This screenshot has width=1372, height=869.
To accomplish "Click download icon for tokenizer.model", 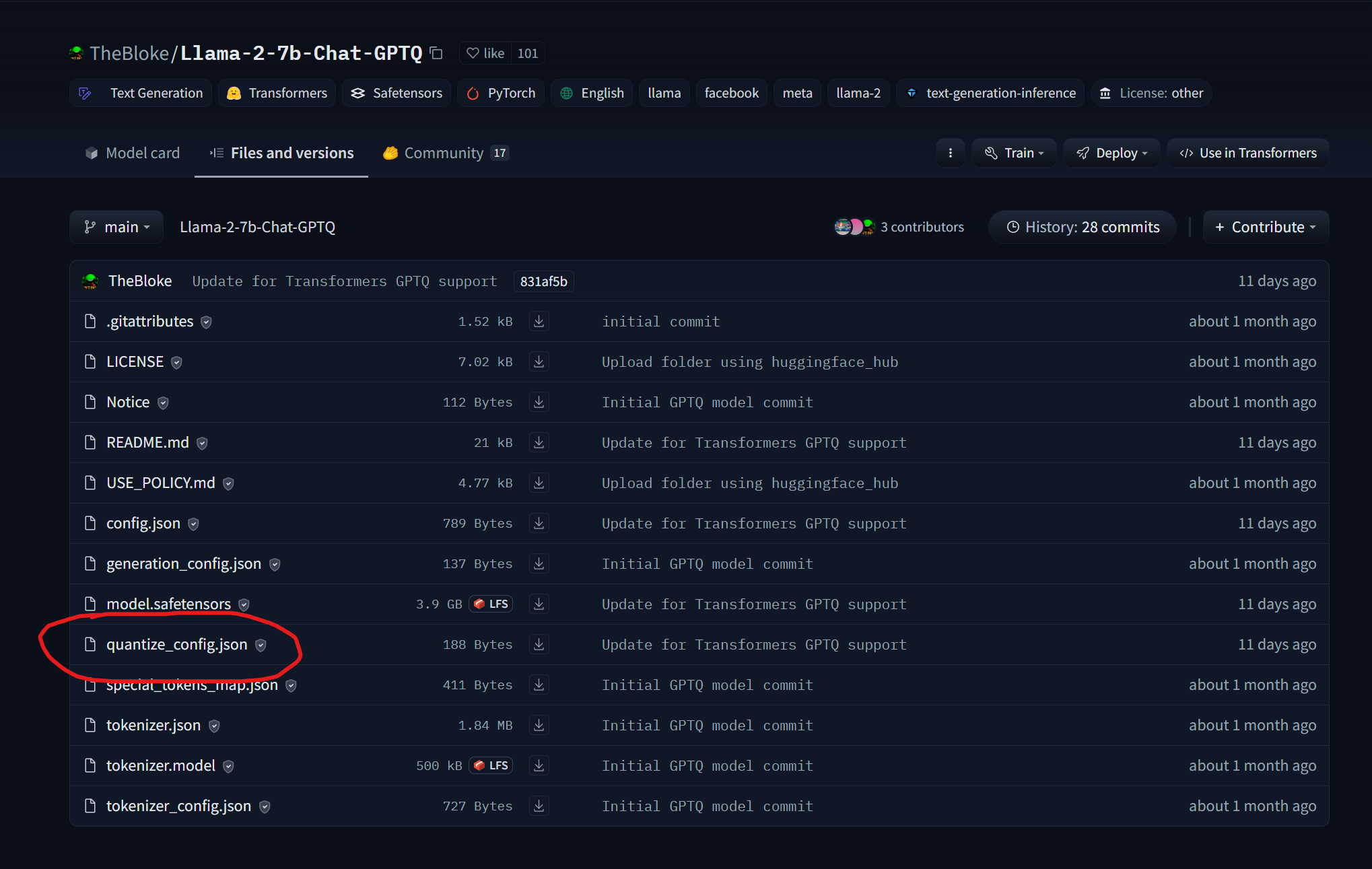I will pos(539,765).
